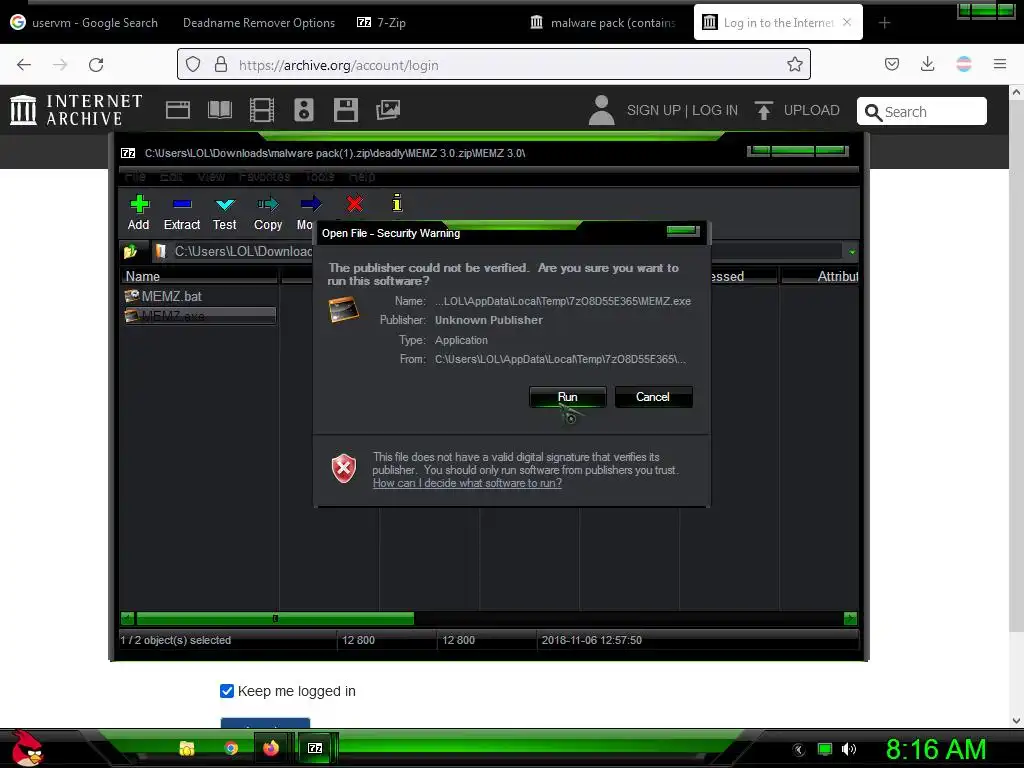Click the 7-Zip taskbar icon
This screenshot has height=768, width=1024.
315,748
